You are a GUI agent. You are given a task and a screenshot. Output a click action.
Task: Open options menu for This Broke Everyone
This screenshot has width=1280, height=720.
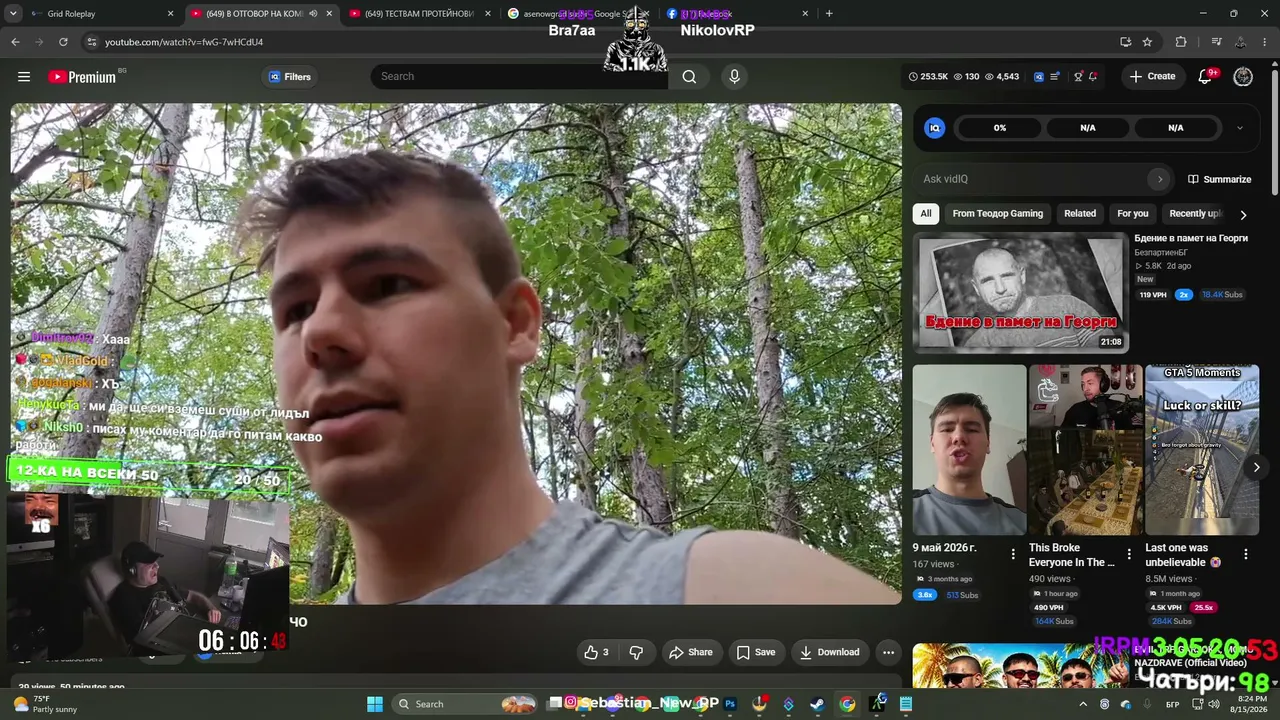[x=1129, y=554]
